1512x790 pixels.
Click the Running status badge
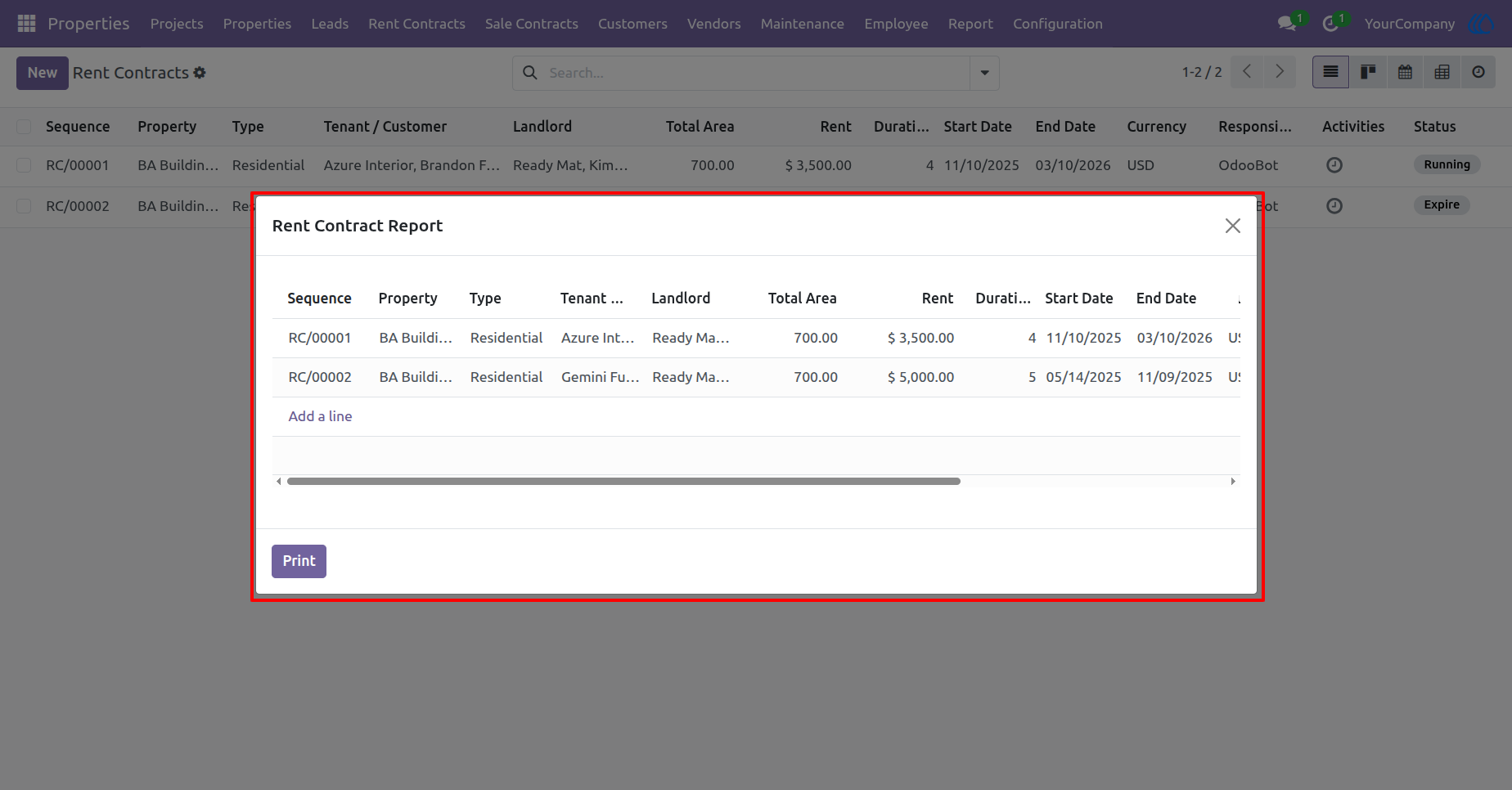click(x=1447, y=164)
